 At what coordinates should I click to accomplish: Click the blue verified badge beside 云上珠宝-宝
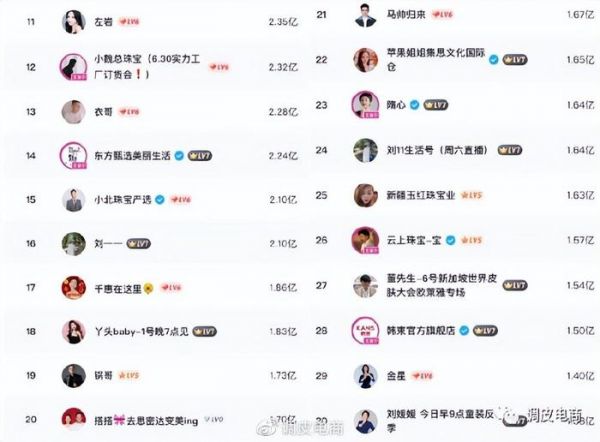[x=451, y=240]
